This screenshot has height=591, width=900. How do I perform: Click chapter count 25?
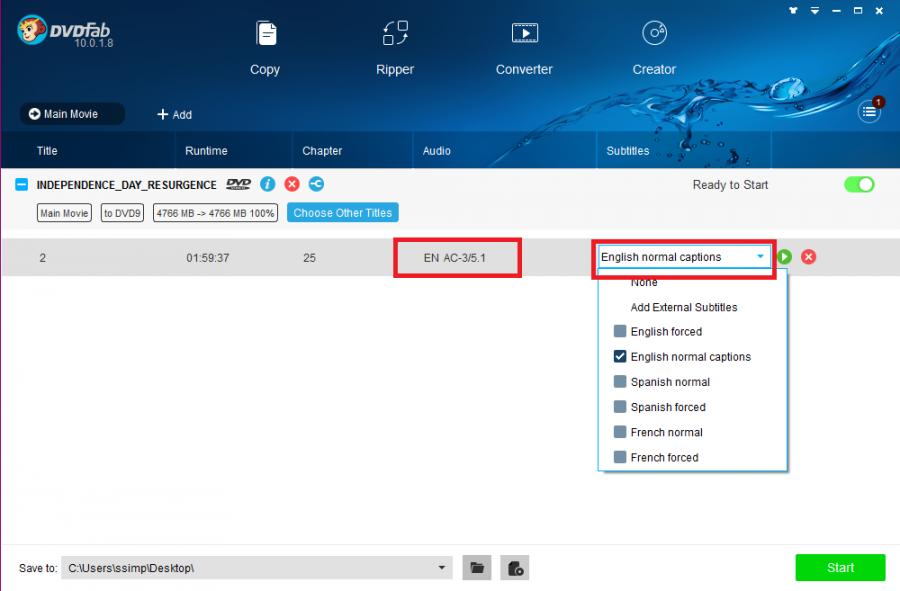point(309,258)
